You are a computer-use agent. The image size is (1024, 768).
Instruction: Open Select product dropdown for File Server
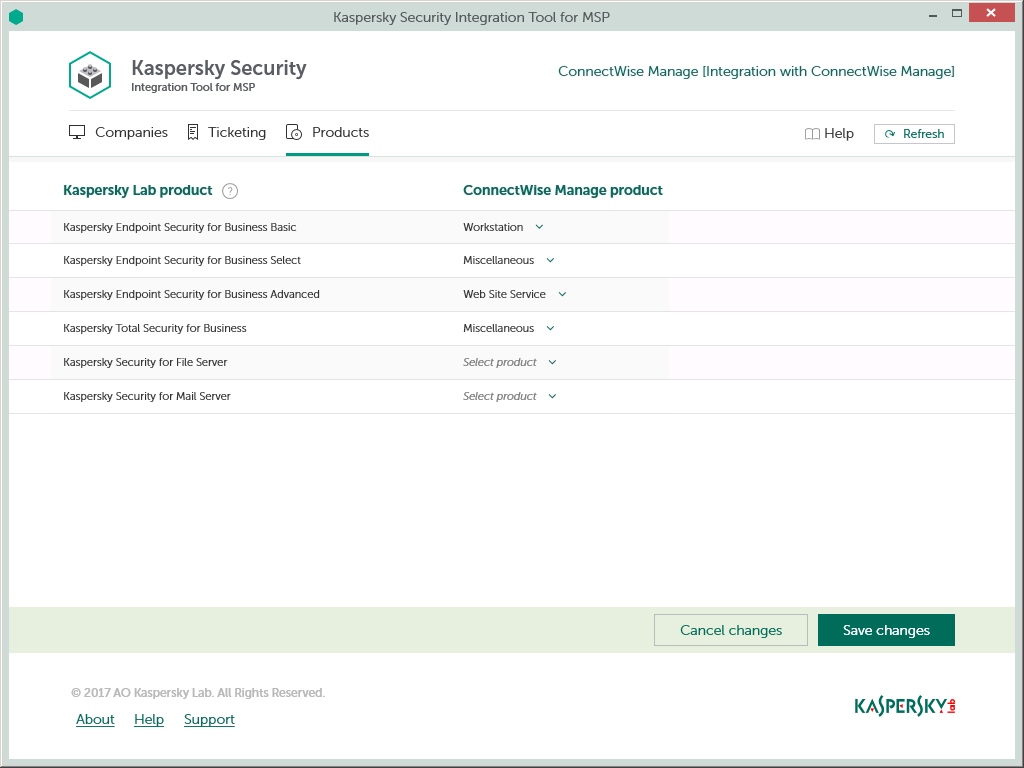509,362
